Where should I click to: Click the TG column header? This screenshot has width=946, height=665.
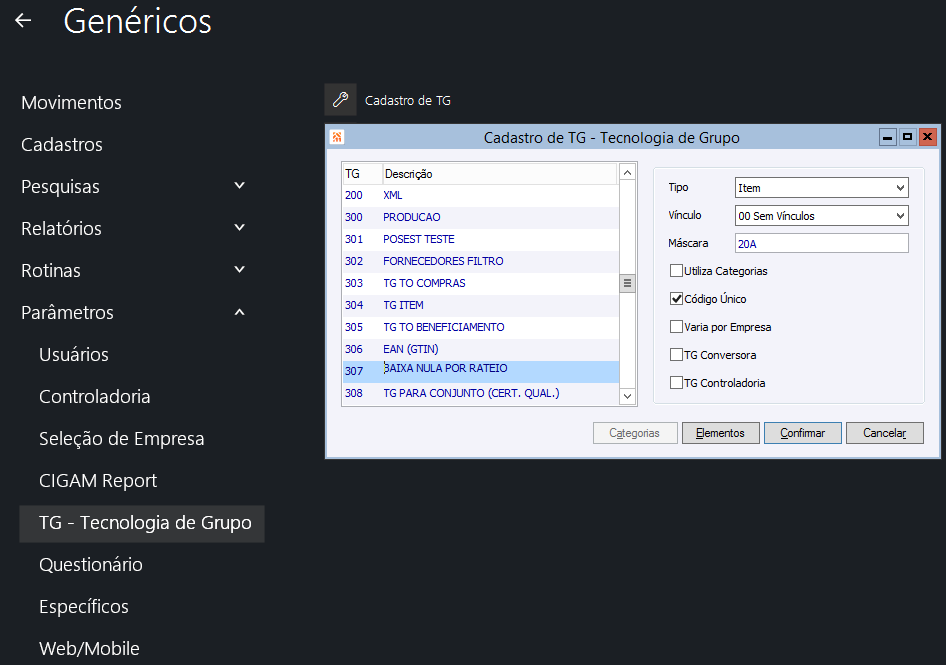tap(362, 174)
